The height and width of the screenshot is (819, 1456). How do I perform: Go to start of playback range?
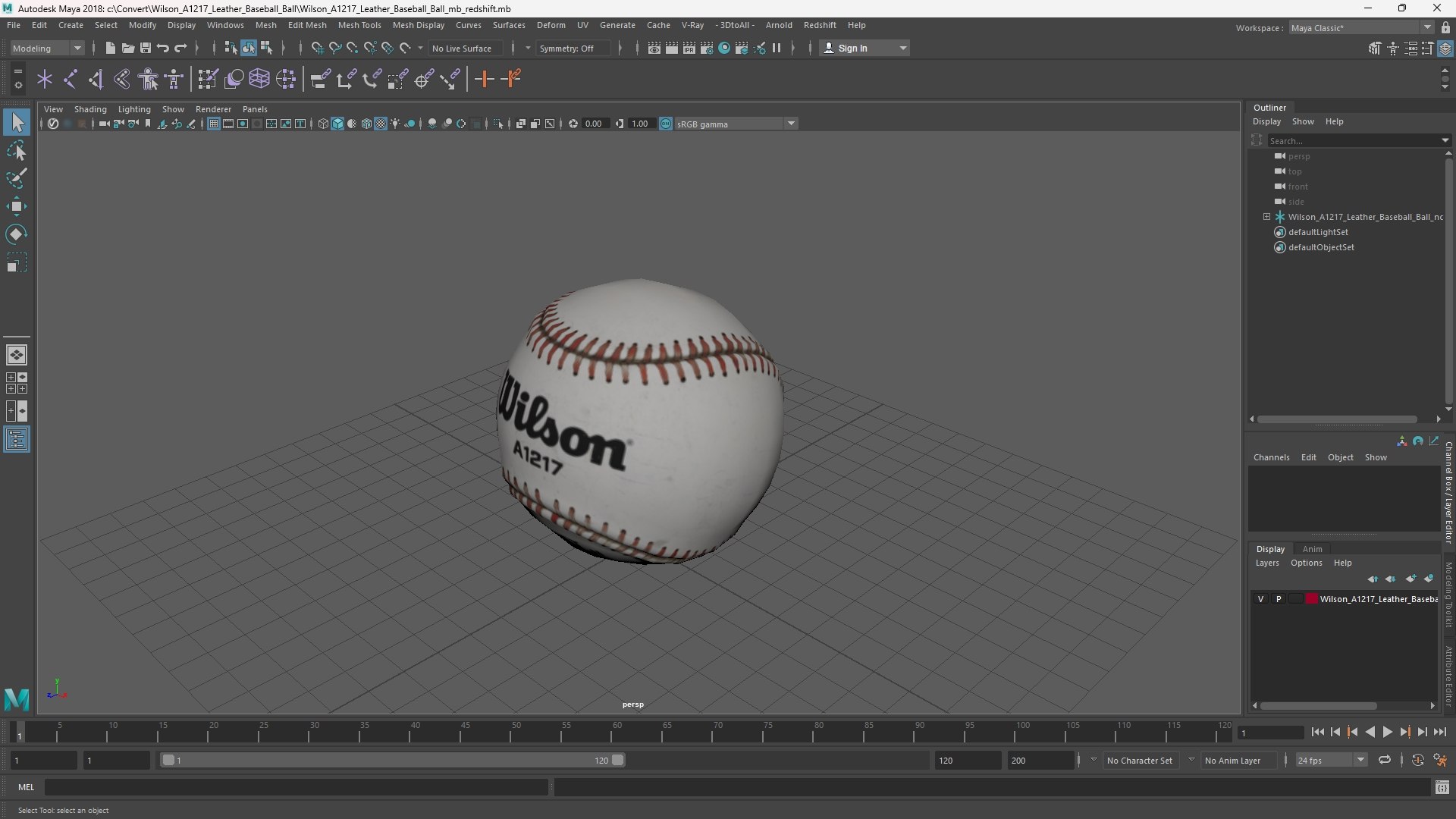pyautogui.click(x=1317, y=732)
